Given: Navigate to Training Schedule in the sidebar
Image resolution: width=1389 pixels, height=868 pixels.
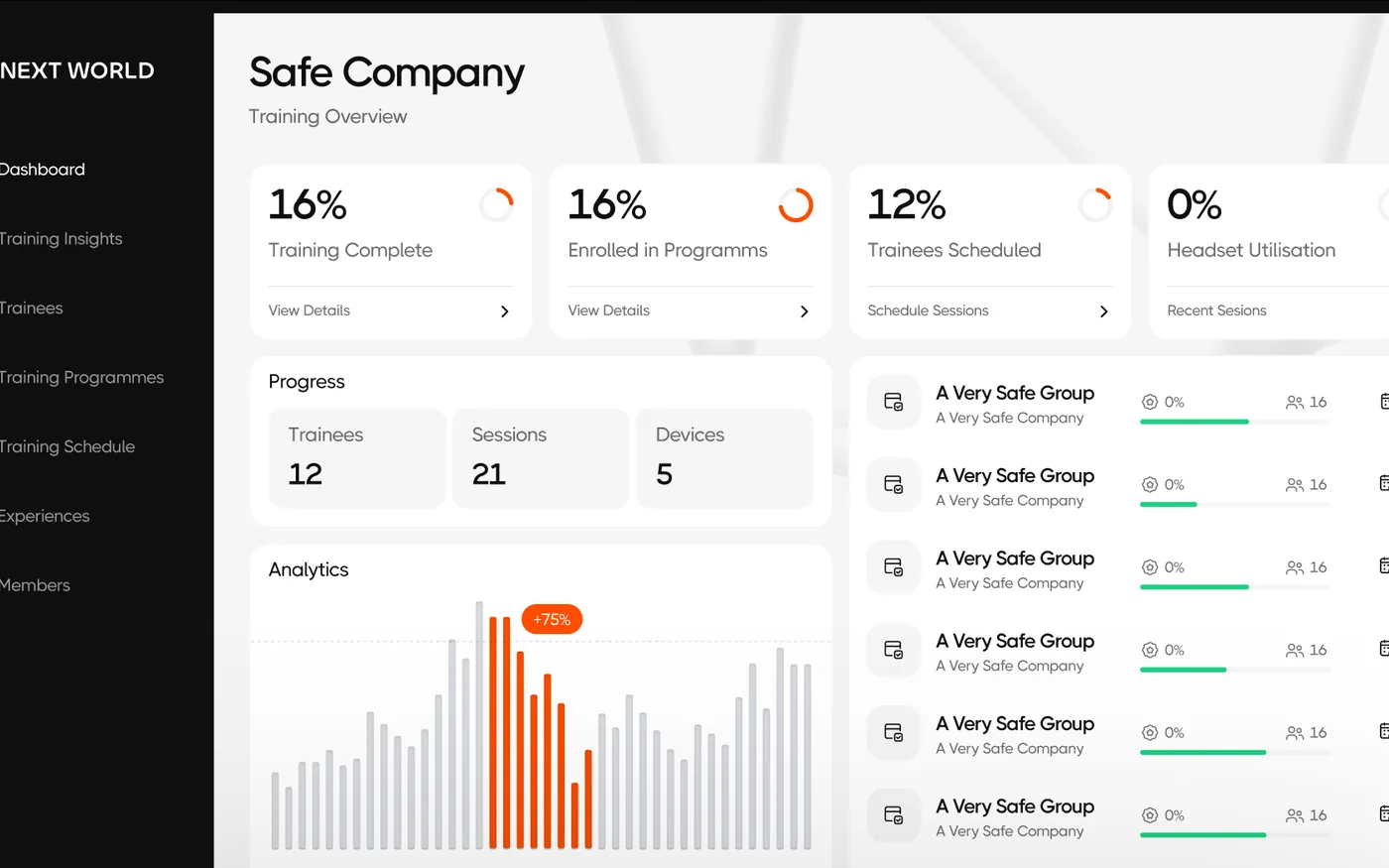Looking at the screenshot, I should (x=67, y=447).
